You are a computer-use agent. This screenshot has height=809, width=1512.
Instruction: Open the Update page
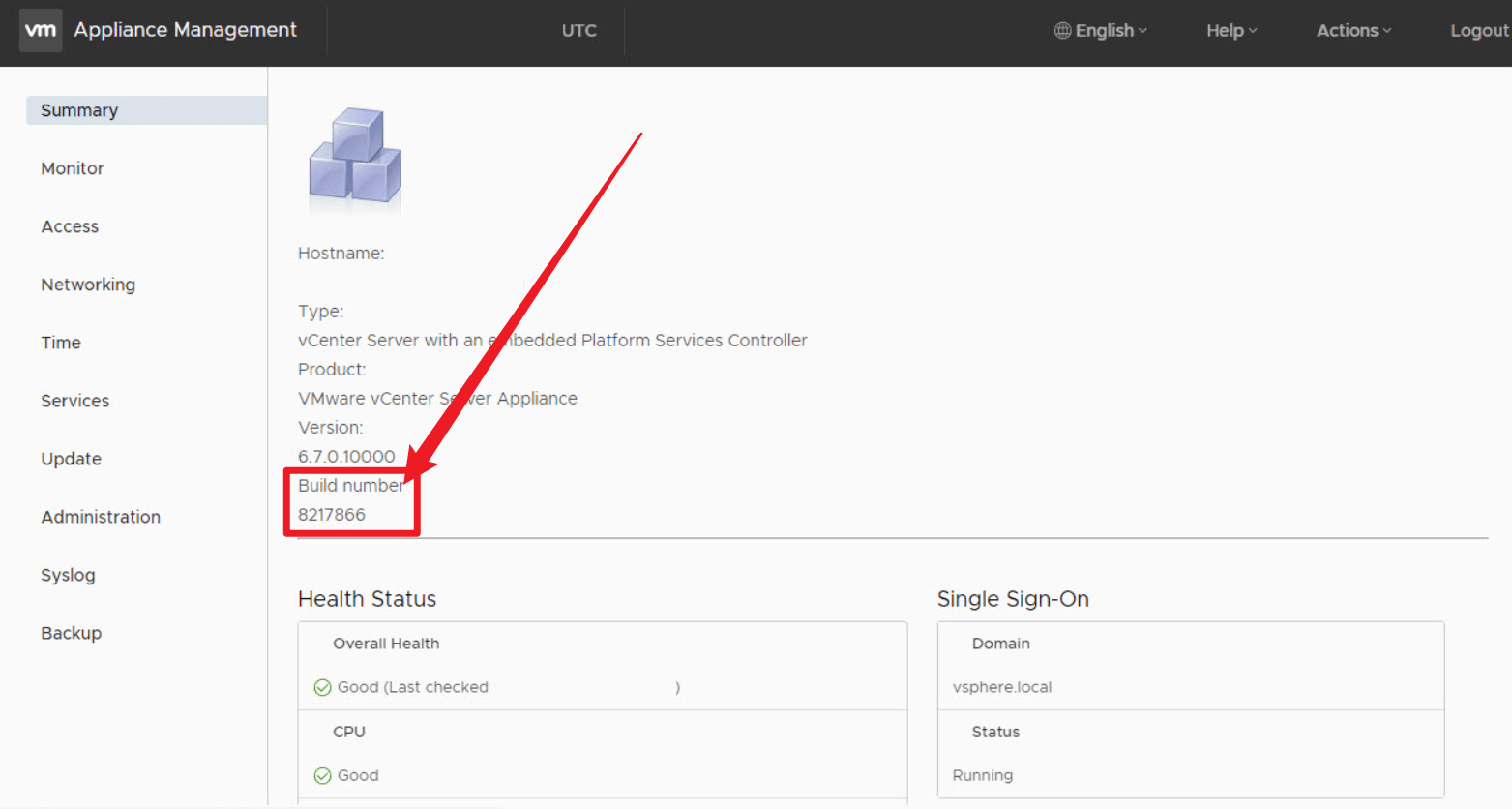pyautogui.click(x=72, y=459)
